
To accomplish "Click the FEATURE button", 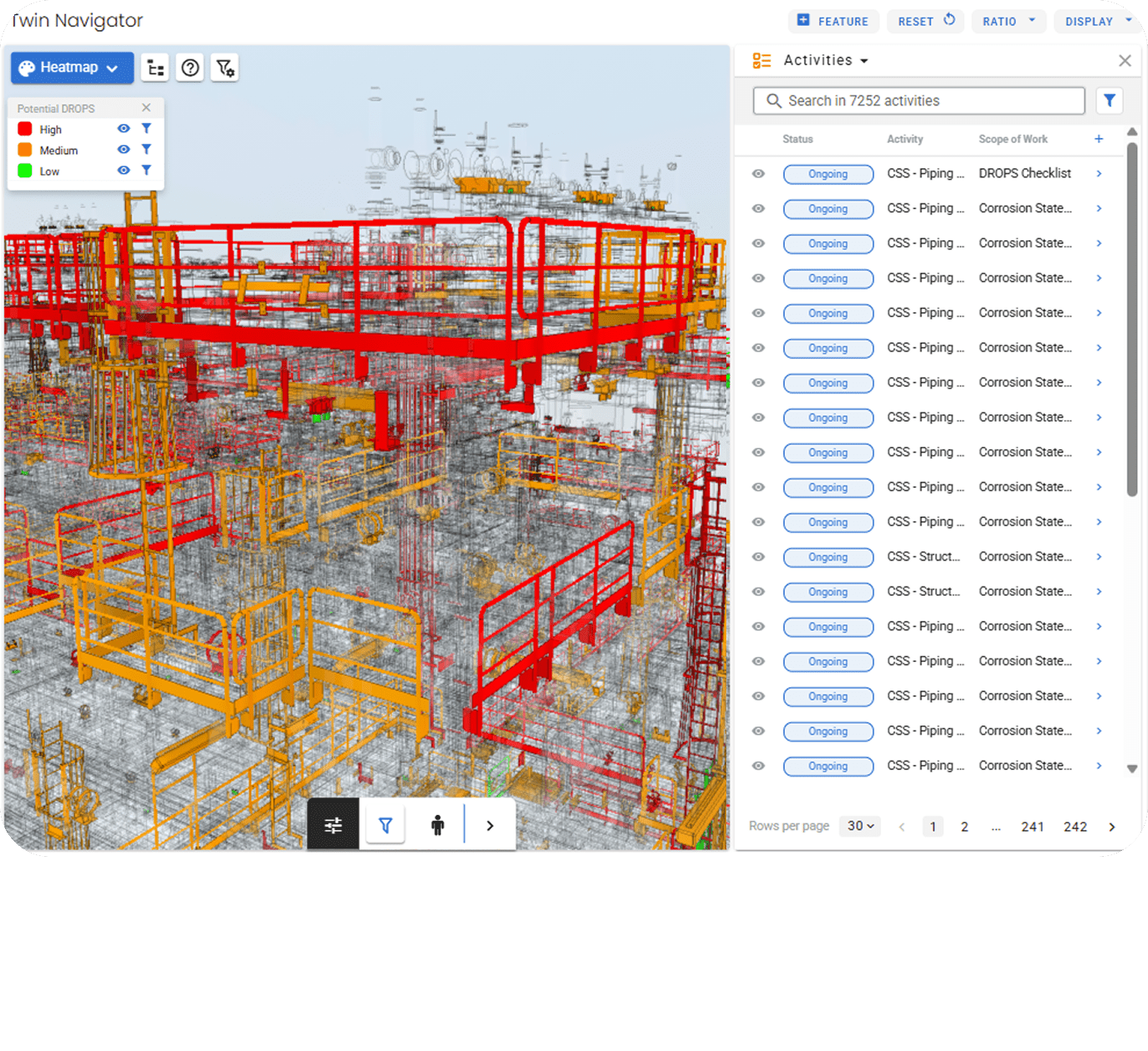I will click(x=833, y=21).
